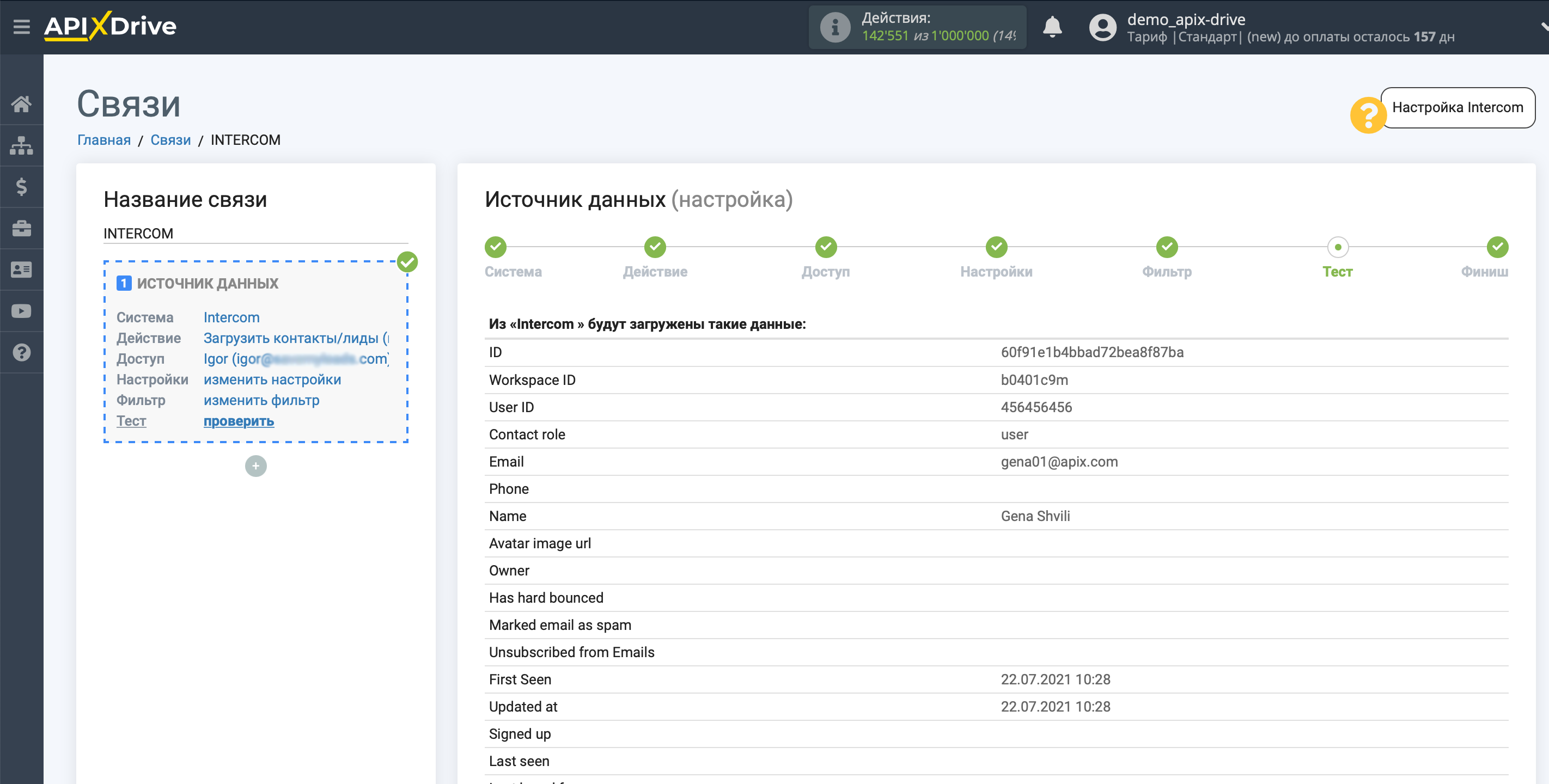Open the home icon in sidebar
The height and width of the screenshot is (784, 1549).
pyautogui.click(x=22, y=104)
